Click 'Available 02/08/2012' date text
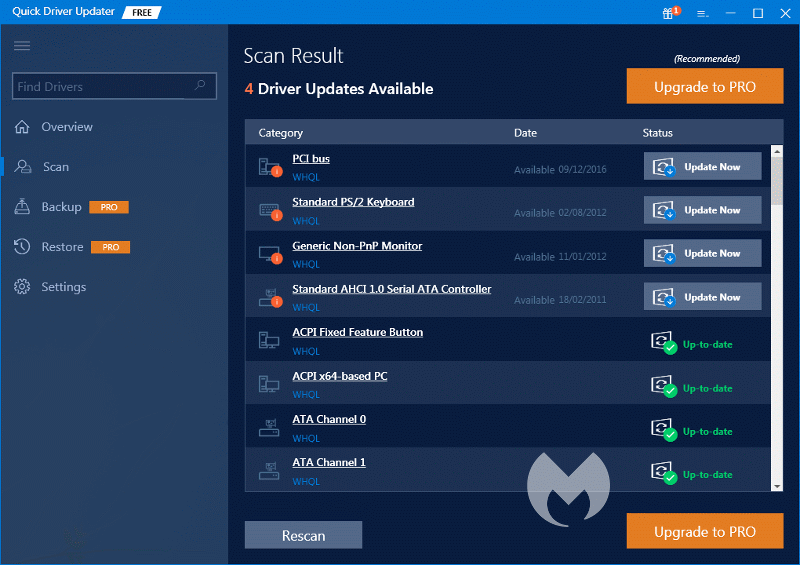800x565 pixels. pos(560,213)
